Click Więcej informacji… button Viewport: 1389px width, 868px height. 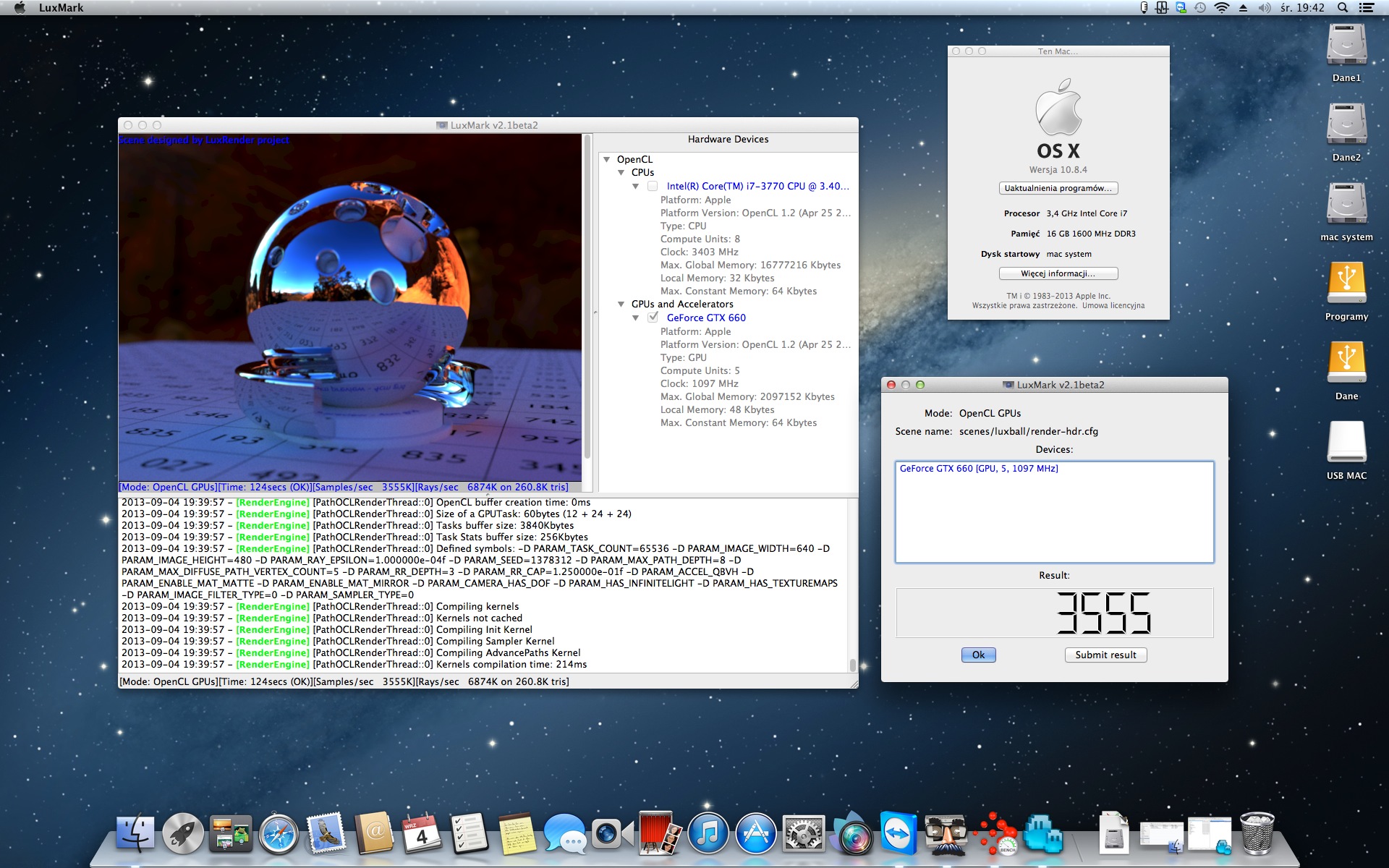[1058, 273]
